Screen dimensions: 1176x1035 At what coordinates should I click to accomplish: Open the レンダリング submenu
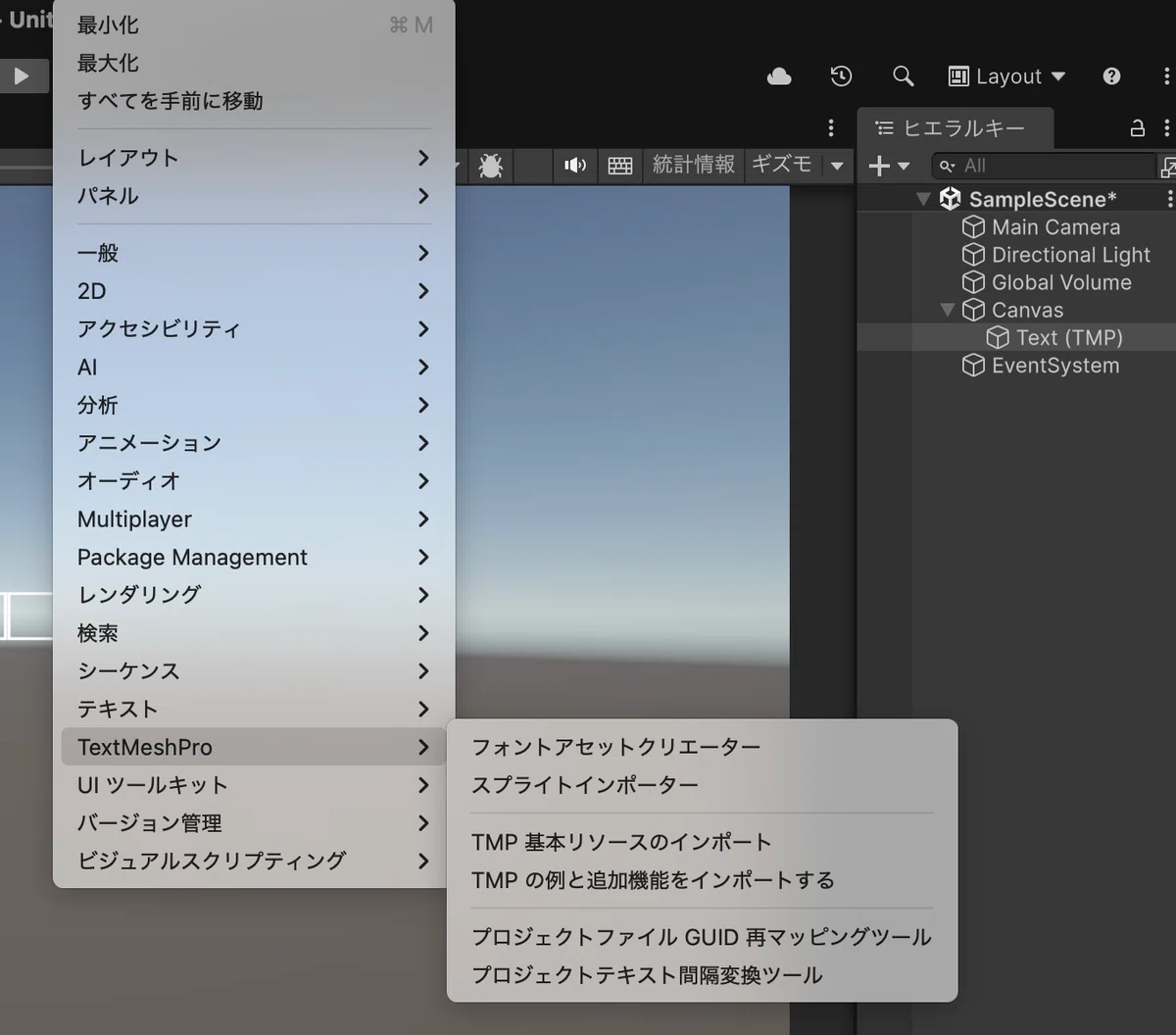255,595
